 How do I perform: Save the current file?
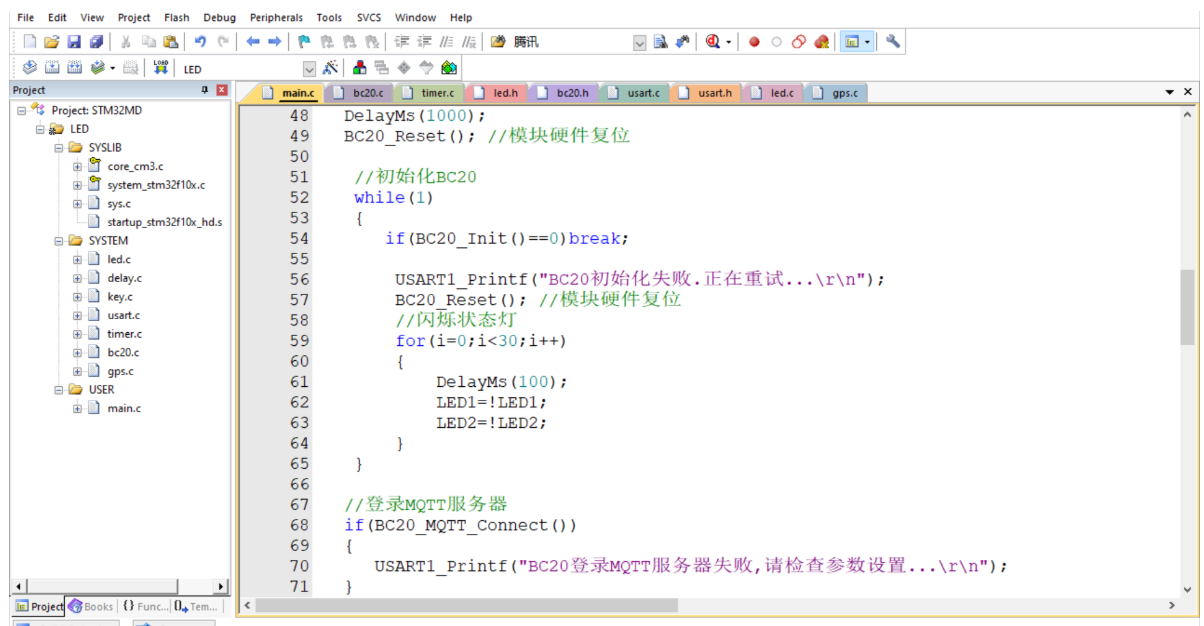(74, 42)
